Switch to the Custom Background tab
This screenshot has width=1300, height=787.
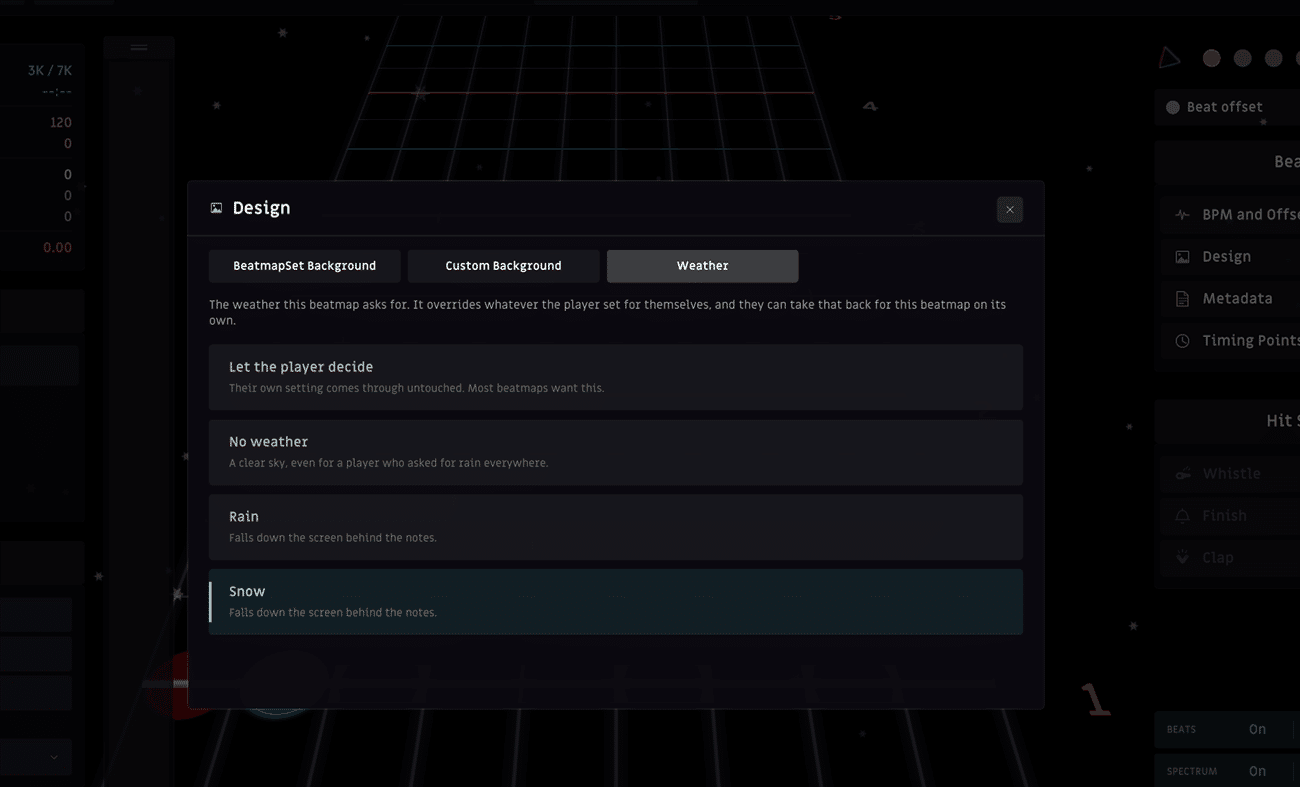tap(503, 266)
